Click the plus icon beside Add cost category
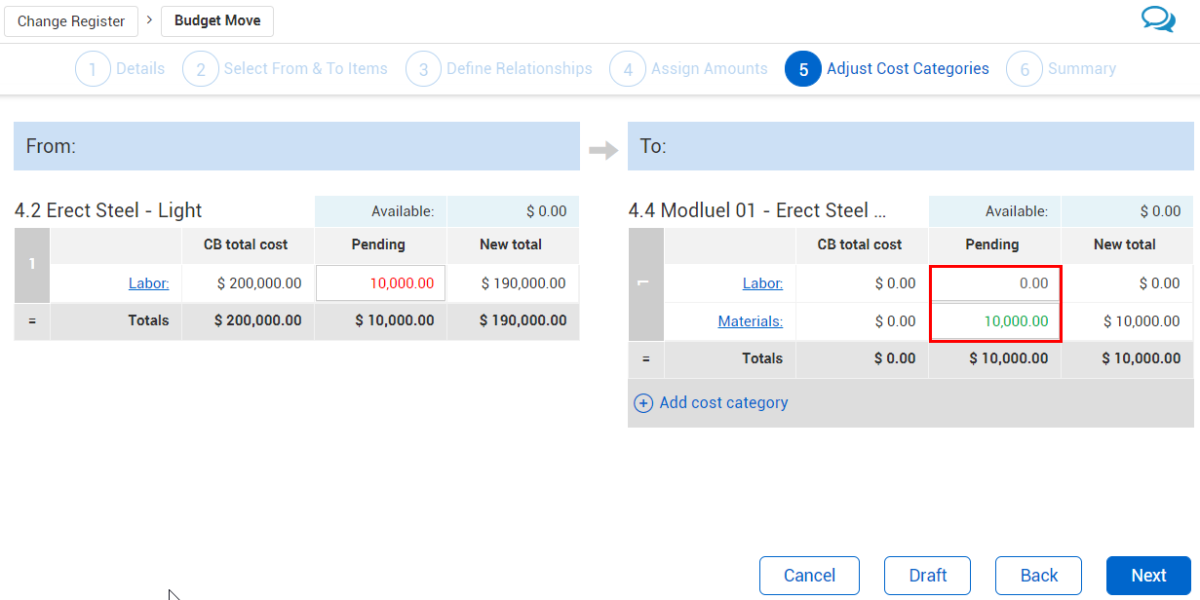Viewport: 1200px width, 600px height. click(644, 403)
